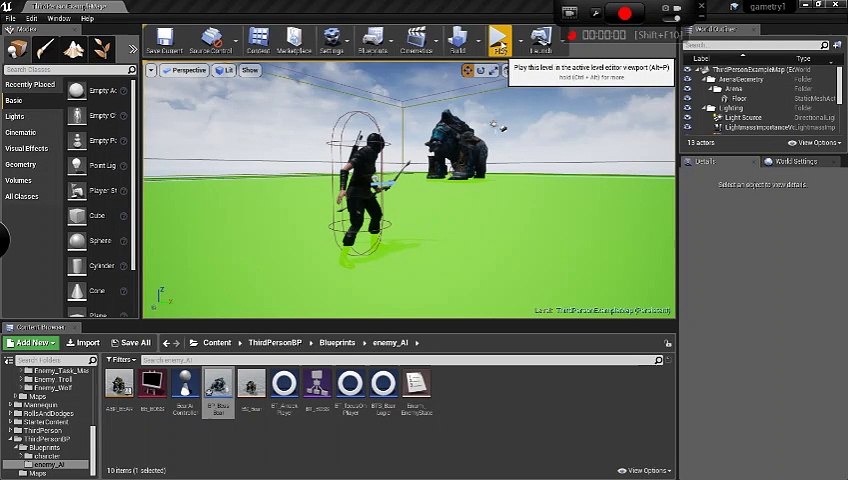Open Cinematics from the toolbar
Viewport: 848px width, 480px height.
pyautogui.click(x=416, y=40)
